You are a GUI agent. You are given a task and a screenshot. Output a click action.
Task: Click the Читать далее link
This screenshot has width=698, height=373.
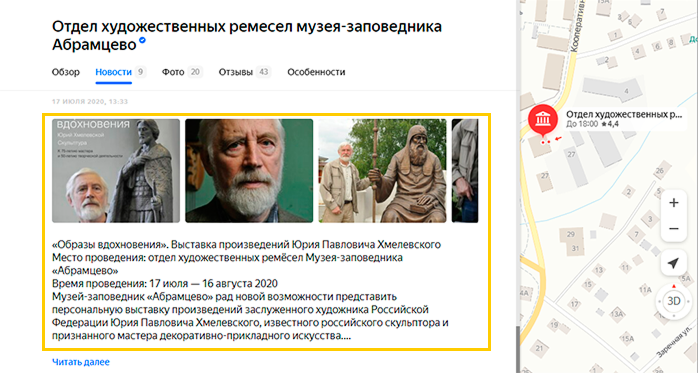click(x=81, y=362)
